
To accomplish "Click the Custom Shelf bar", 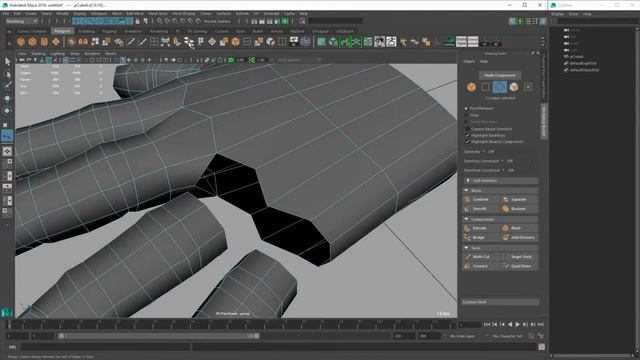I will [500, 302].
